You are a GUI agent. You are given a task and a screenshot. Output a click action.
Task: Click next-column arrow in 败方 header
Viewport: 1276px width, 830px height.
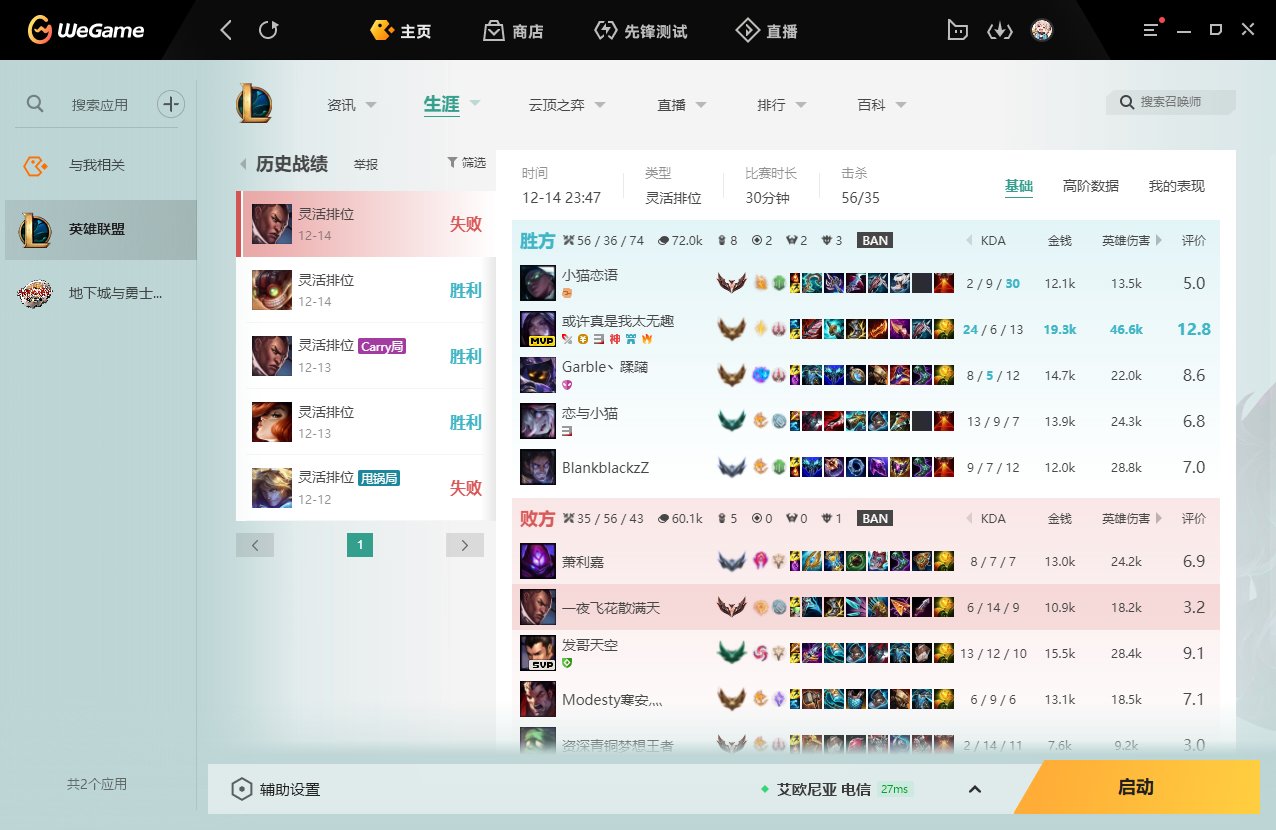click(1159, 519)
